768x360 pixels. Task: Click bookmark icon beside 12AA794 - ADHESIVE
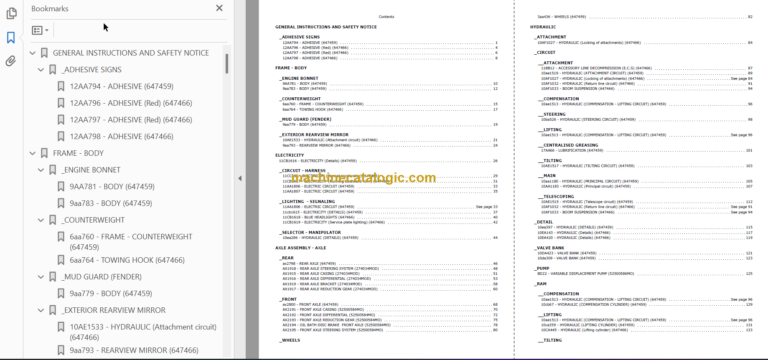(61, 86)
